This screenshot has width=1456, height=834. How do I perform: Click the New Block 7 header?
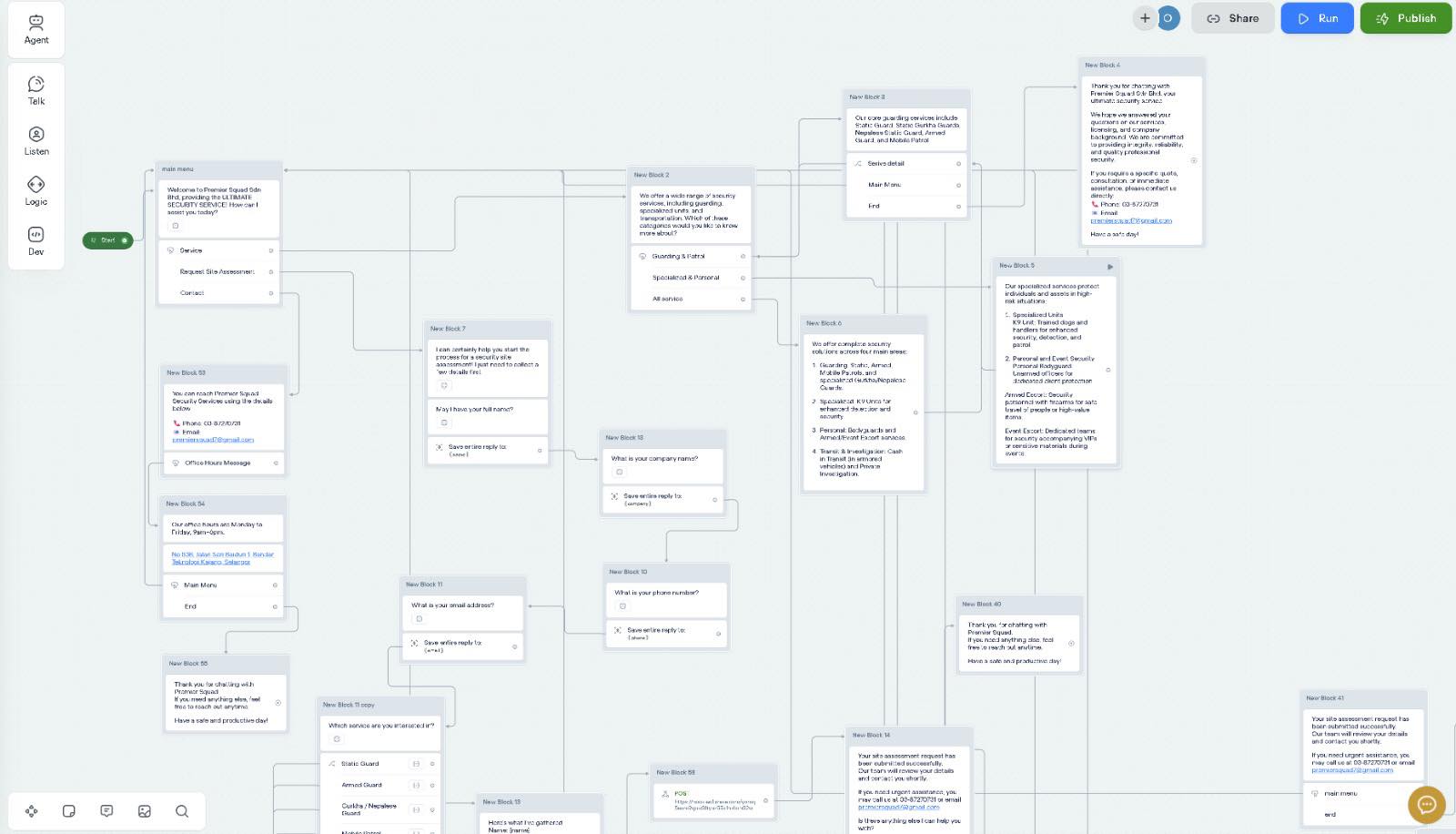tap(487, 329)
